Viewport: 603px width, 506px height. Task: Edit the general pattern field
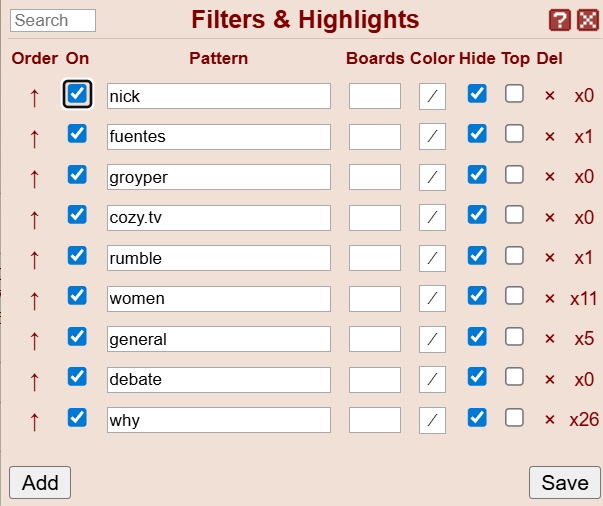tap(219, 339)
